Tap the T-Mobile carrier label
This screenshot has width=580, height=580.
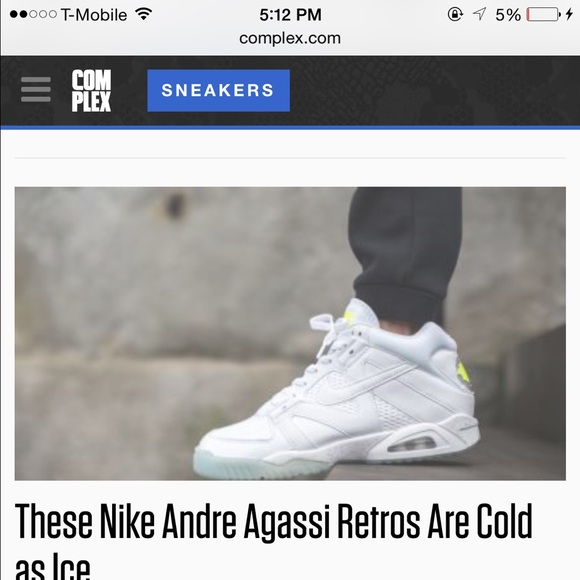pyautogui.click(x=94, y=15)
